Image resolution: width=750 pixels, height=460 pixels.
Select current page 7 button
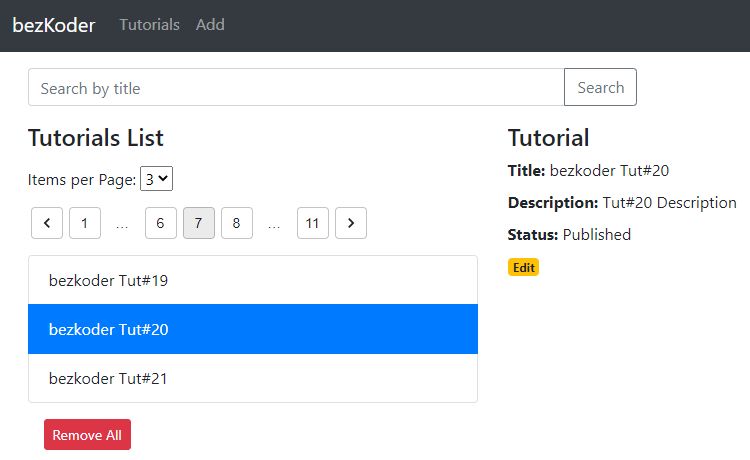pyautogui.click(x=199, y=223)
